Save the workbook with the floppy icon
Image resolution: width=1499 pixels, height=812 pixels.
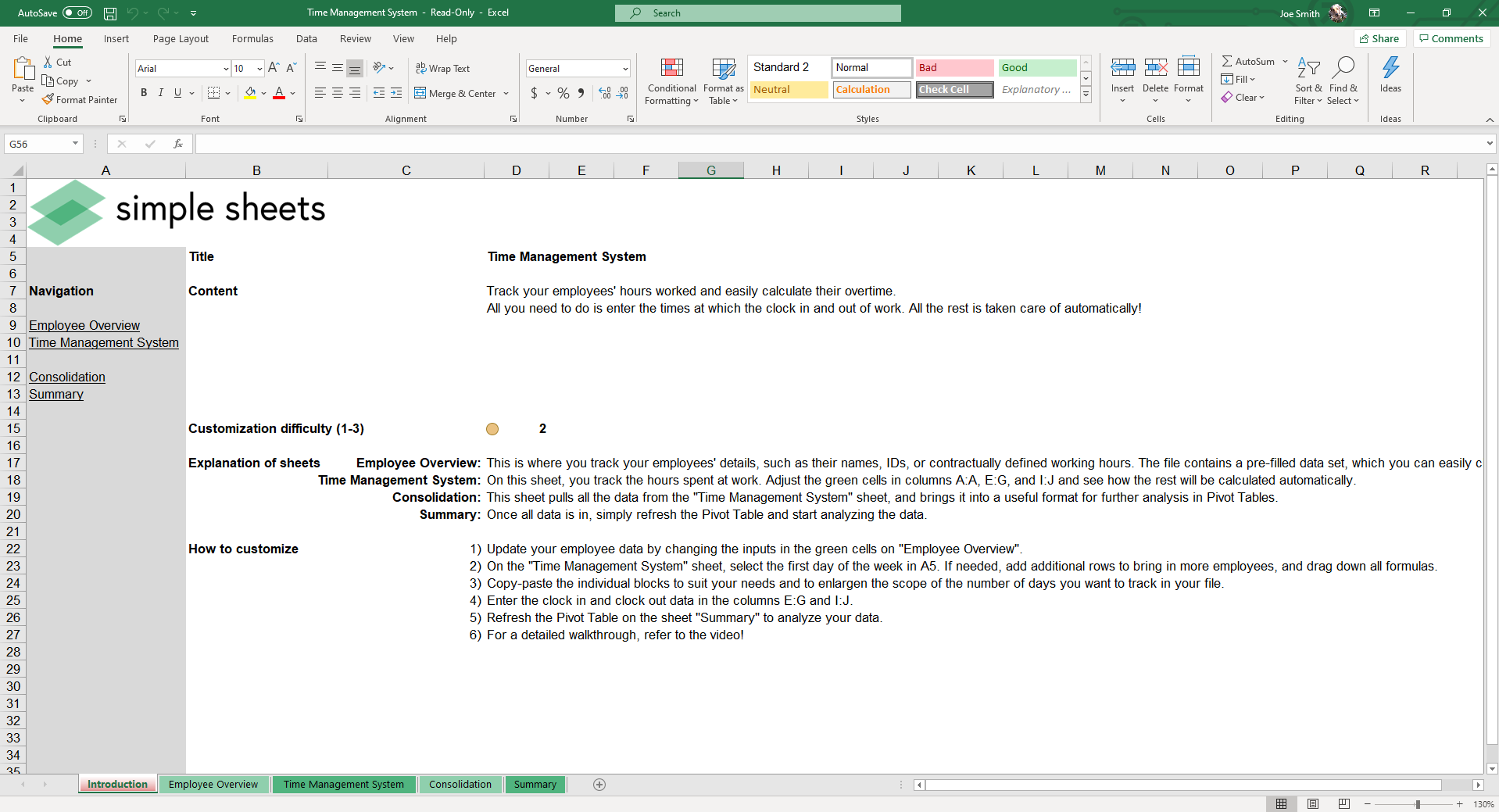pos(110,13)
